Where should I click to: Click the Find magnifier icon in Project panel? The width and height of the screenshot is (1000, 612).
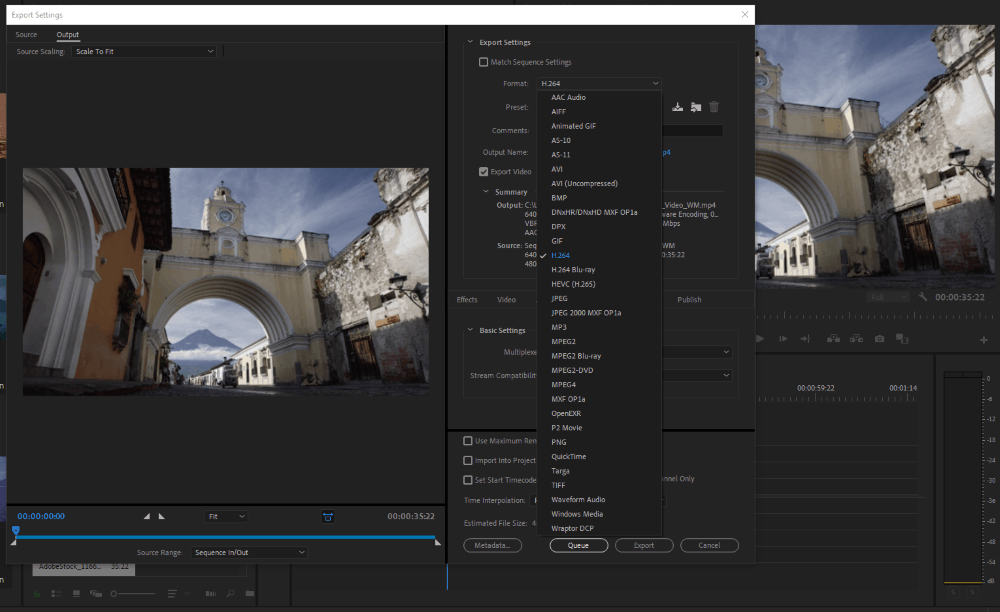pos(230,594)
